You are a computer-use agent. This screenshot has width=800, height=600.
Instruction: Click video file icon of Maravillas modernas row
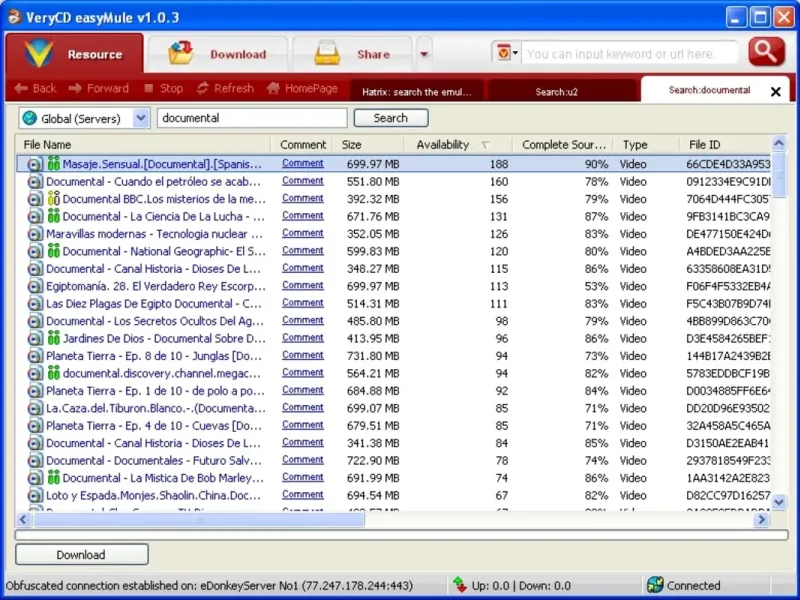click(35, 234)
